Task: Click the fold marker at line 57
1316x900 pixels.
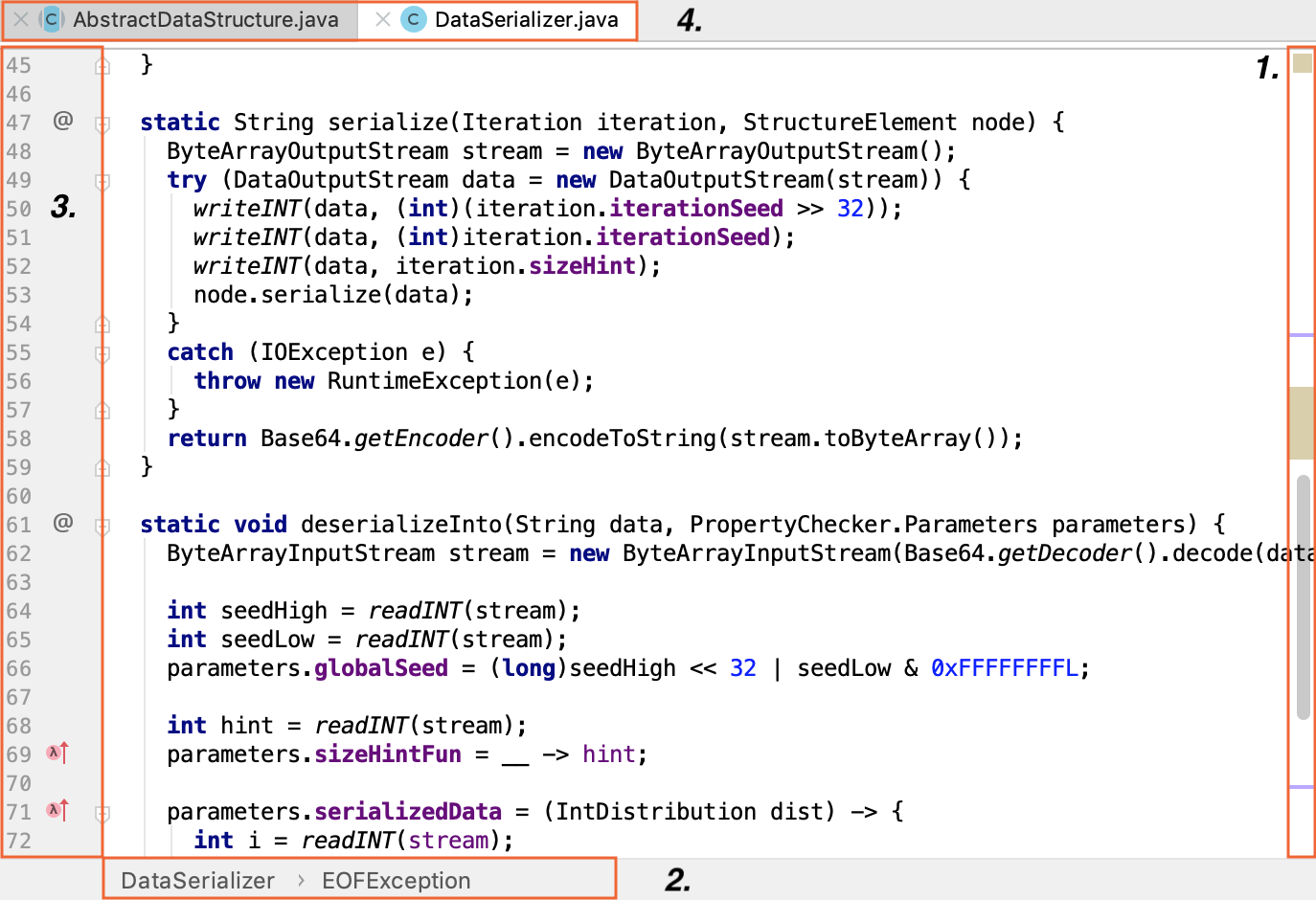Action: (x=102, y=410)
